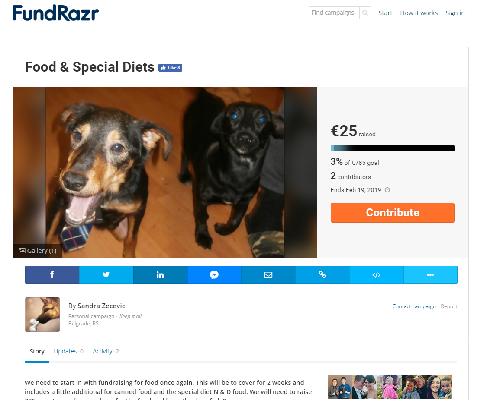Click the organizer's profile thumbnail

pos(42,314)
